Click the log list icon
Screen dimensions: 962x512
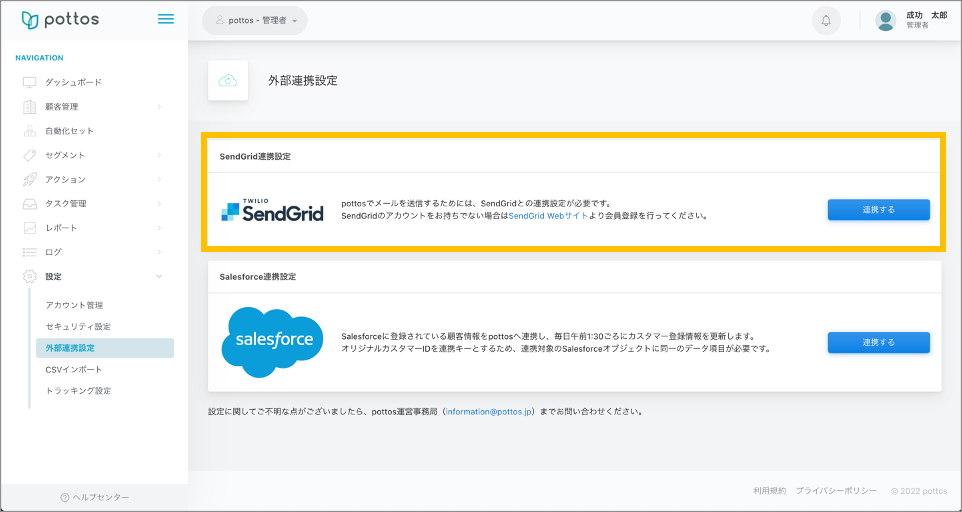pos(29,252)
